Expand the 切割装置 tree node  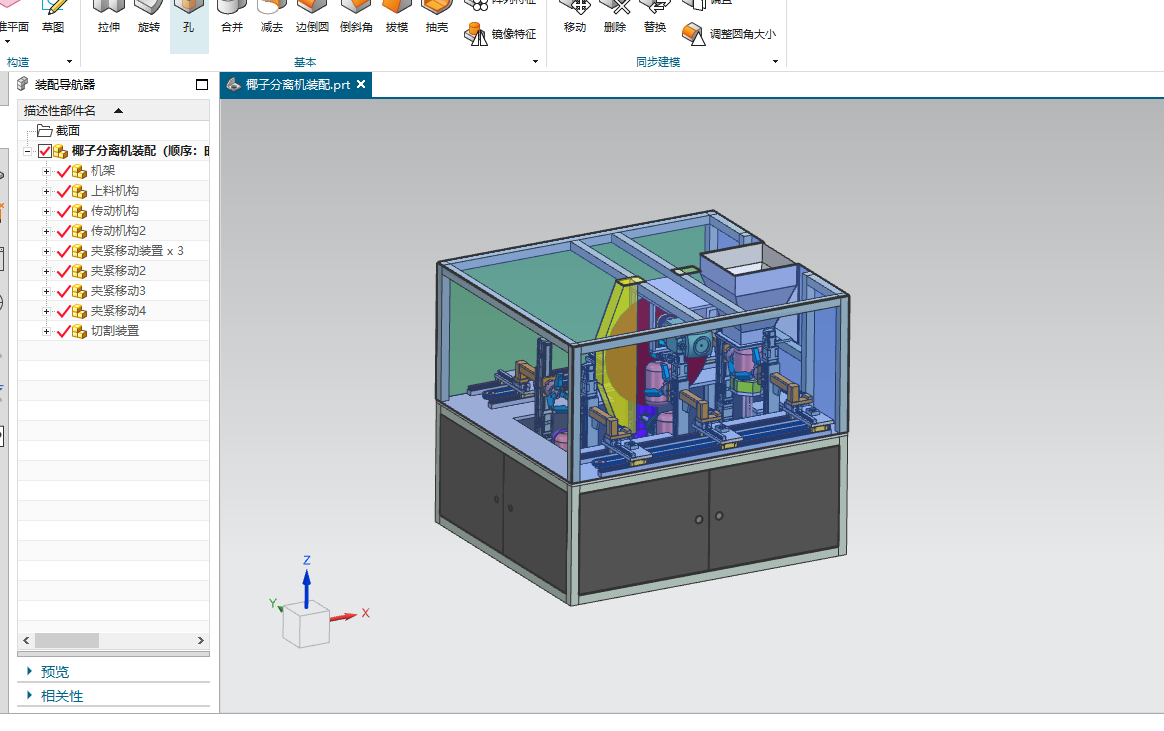click(46, 331)
